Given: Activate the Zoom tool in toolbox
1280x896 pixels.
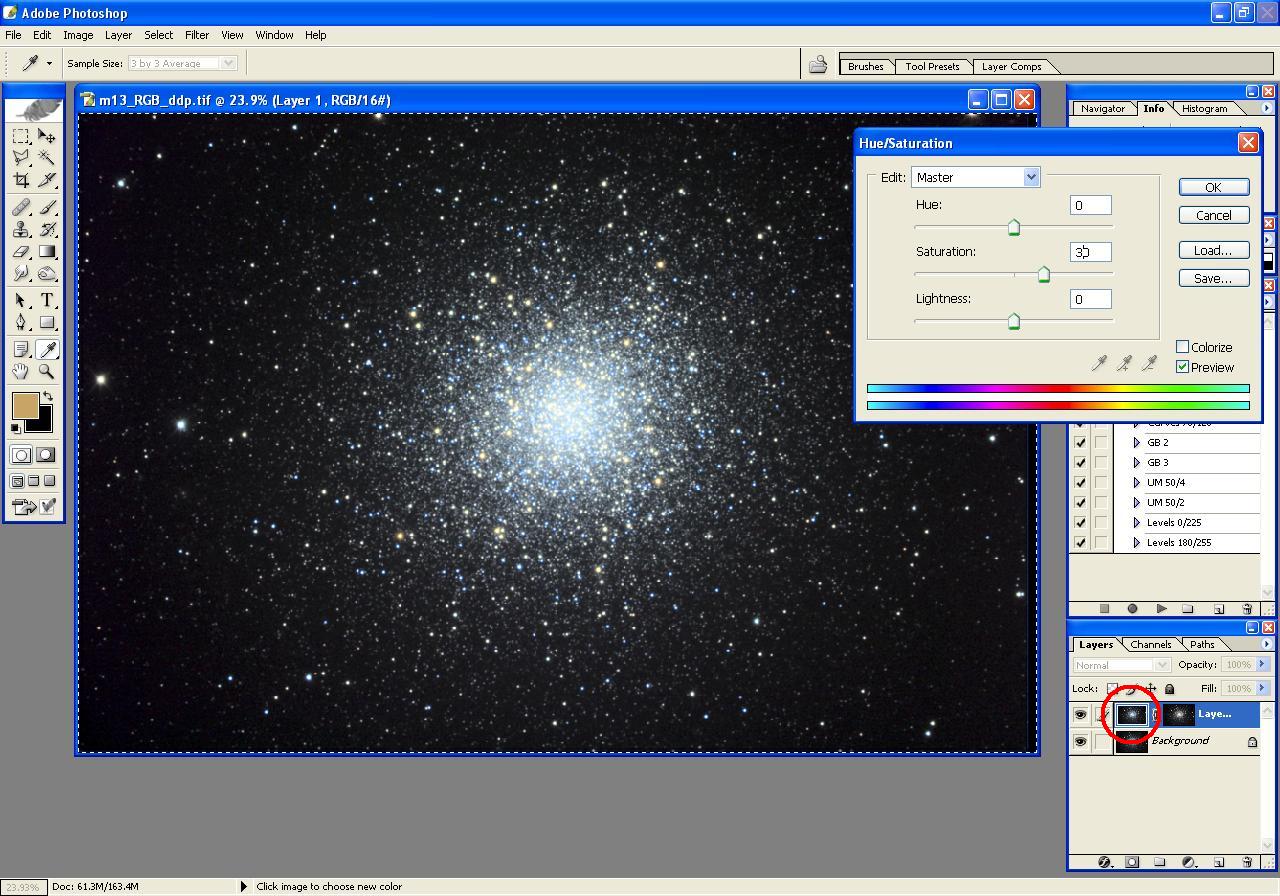Looking at the screenshot, I should 47,371.
